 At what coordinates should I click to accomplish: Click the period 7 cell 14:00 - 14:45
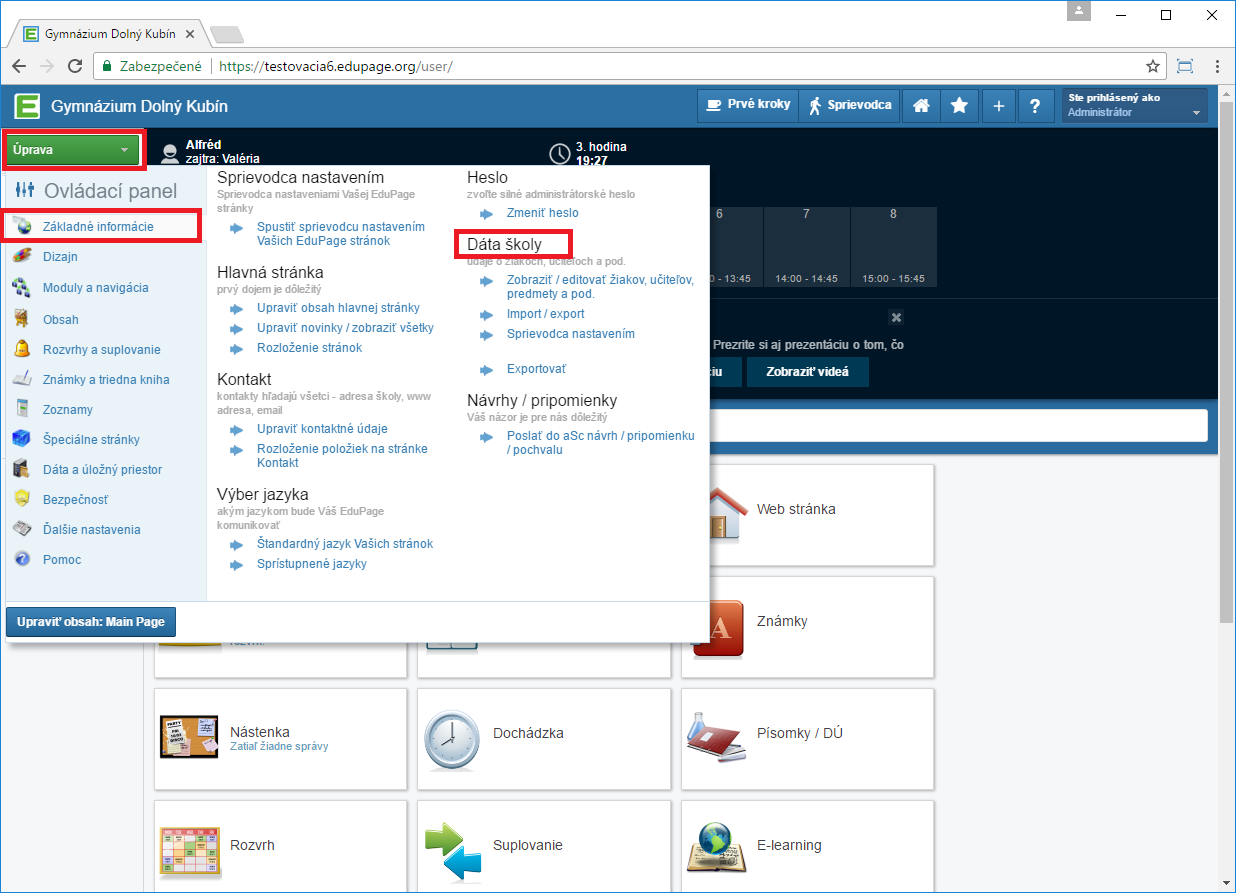(x=807, y=247)
